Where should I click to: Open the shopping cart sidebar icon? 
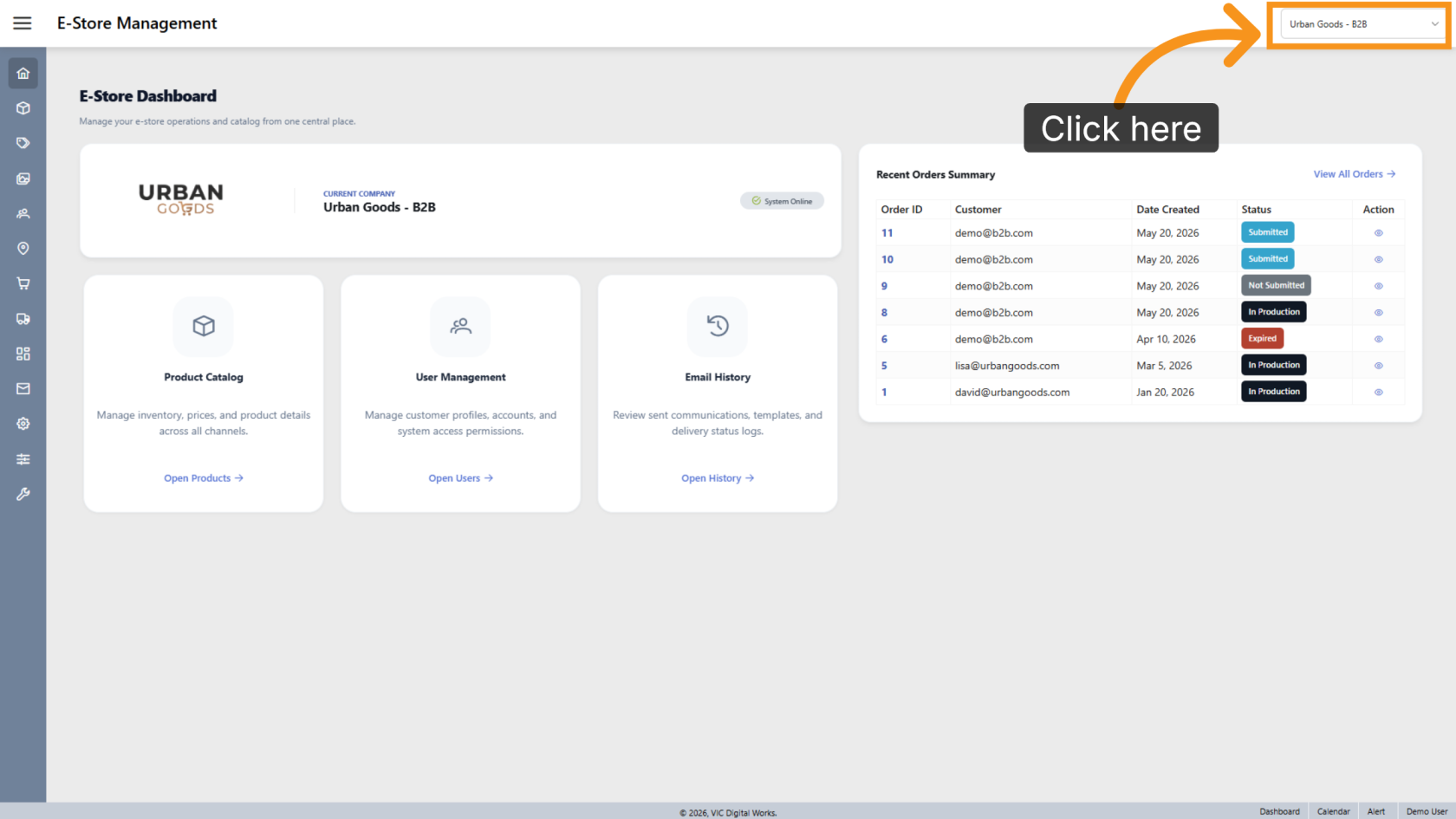[x=23, y=283]
